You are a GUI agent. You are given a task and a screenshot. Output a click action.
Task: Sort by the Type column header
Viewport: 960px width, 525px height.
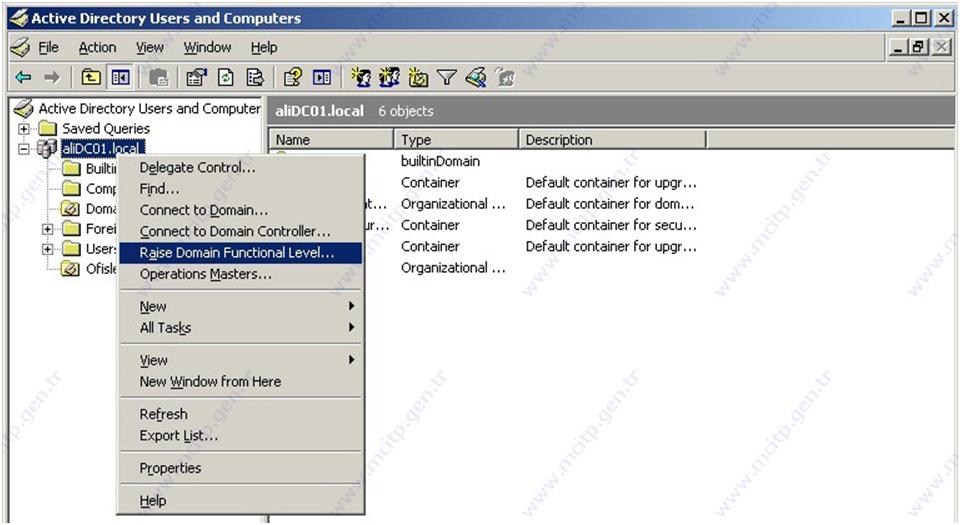click(x=456, y=140)
